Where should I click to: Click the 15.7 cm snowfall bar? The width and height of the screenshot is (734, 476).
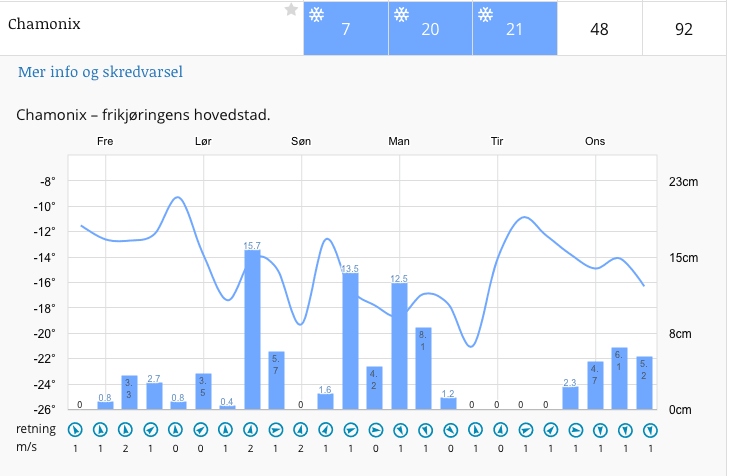click(252, 330)
